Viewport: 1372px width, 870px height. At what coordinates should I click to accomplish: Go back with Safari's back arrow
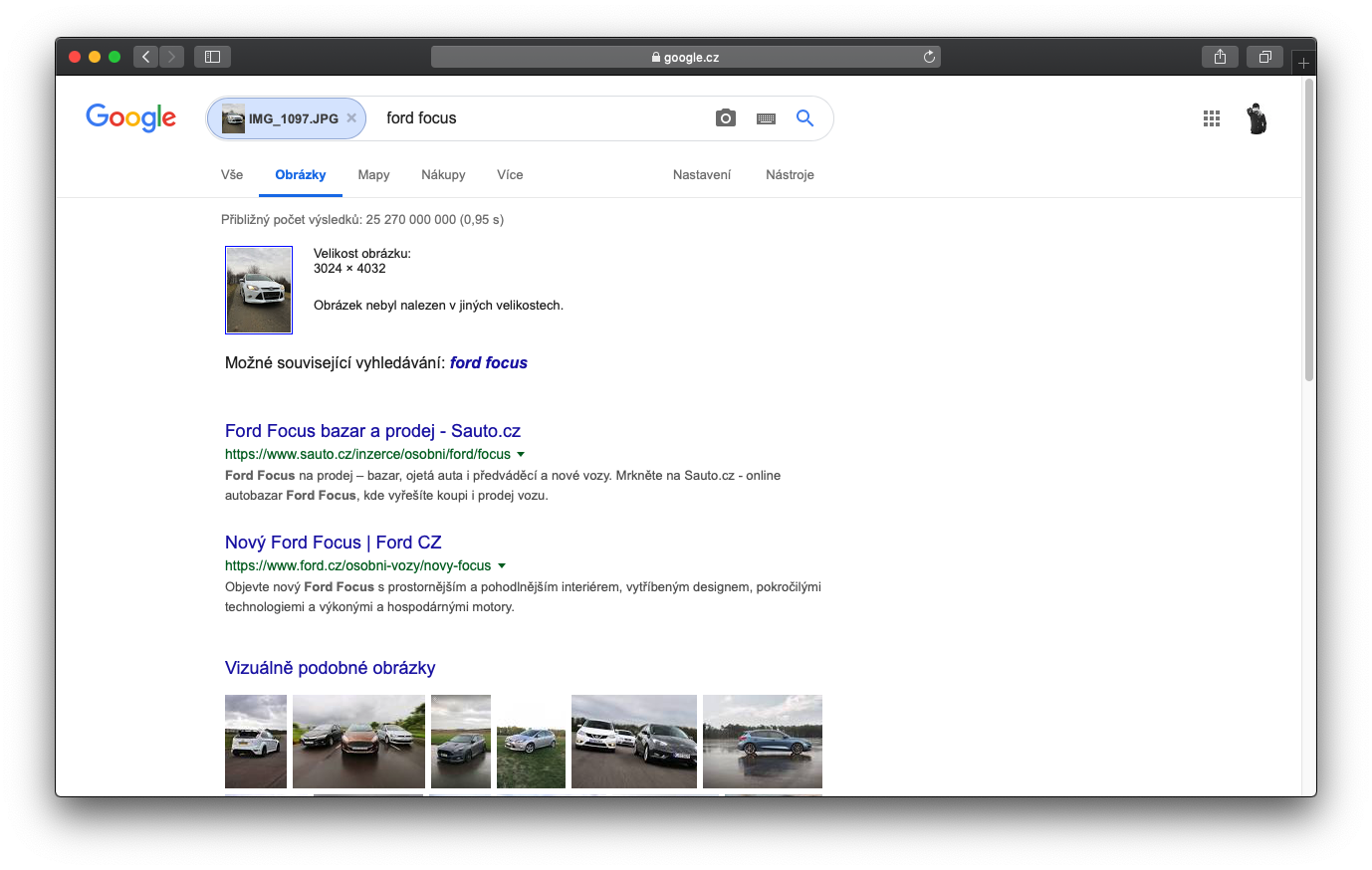pos(145,57)
